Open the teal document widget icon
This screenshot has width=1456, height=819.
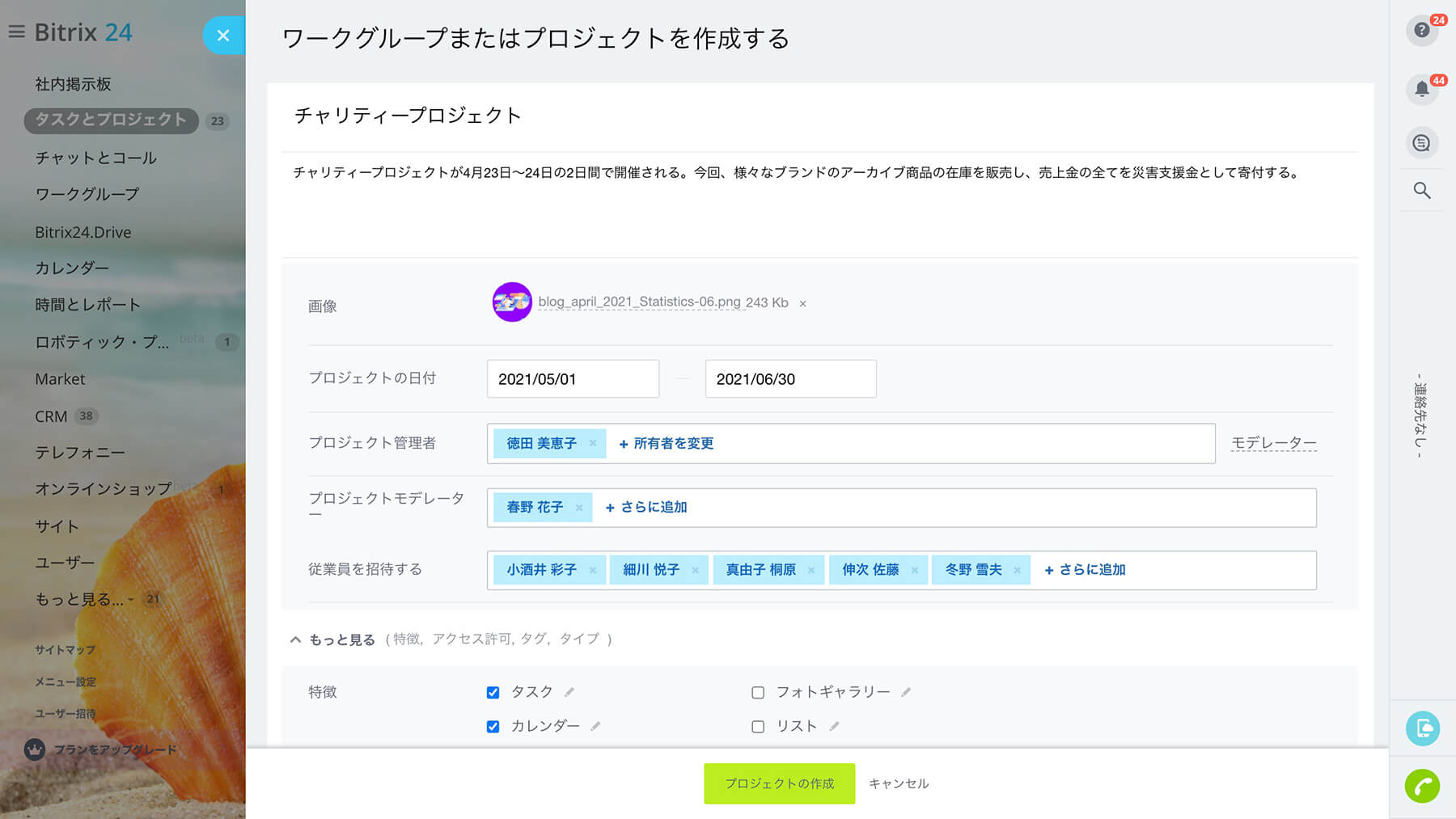(1423, 728)
